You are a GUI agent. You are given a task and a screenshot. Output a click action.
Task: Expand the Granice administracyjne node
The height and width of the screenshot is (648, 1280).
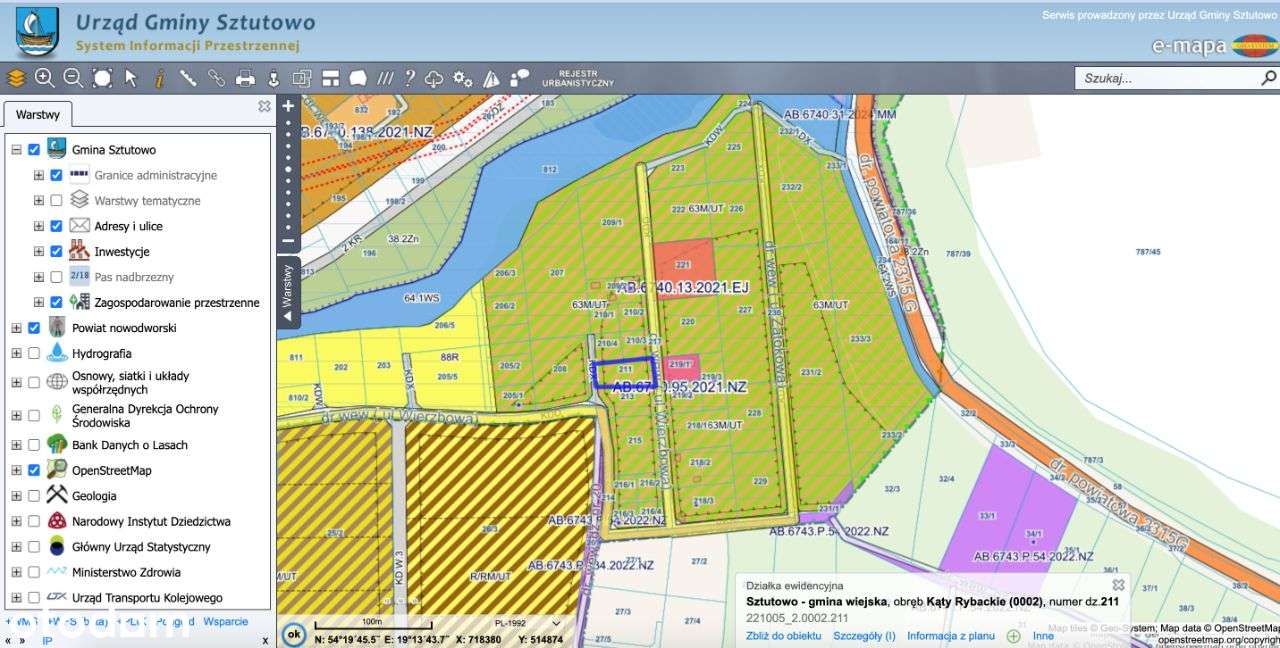pos(38,175)
